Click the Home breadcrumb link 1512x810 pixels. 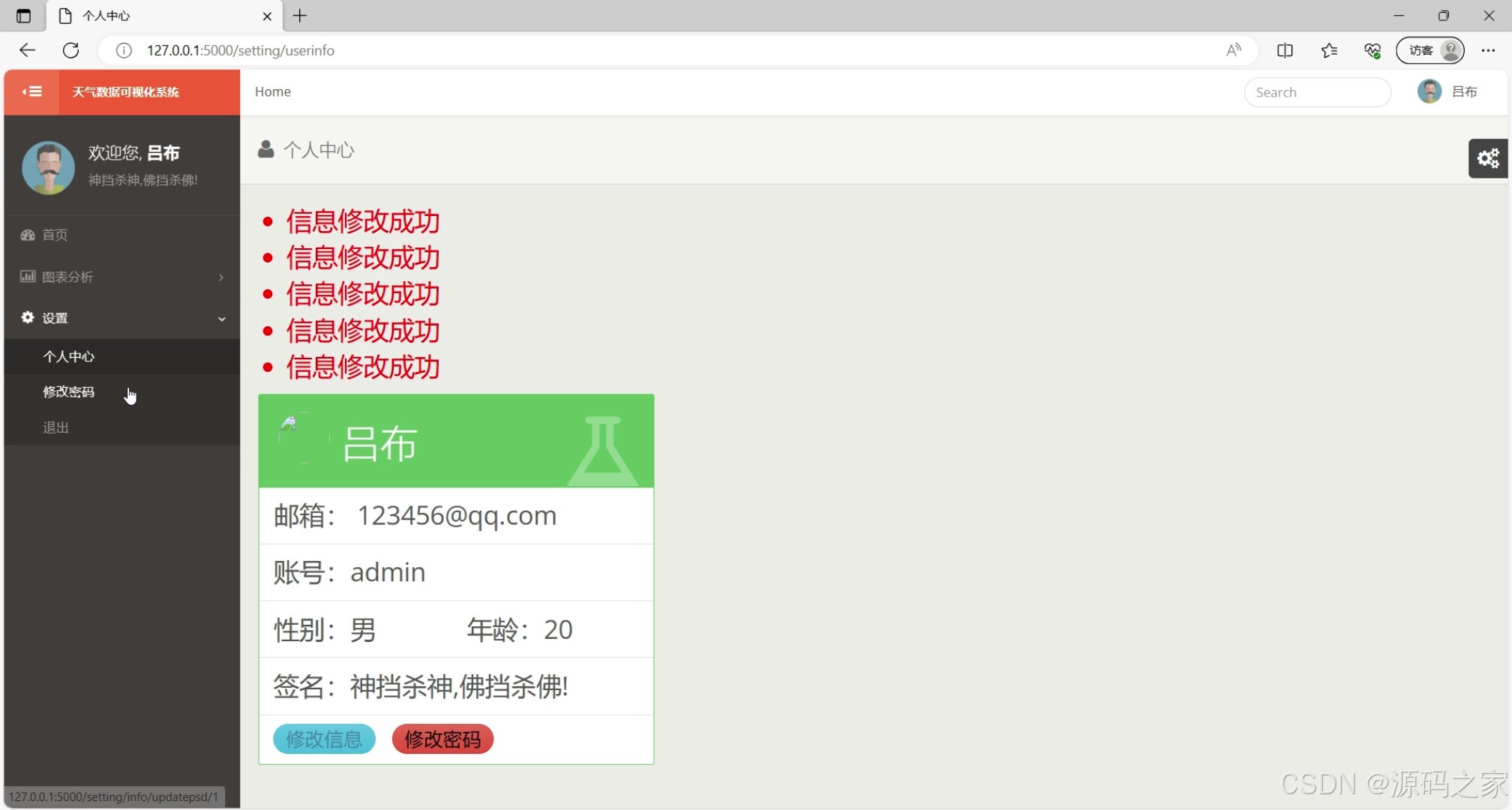point(272,91)
